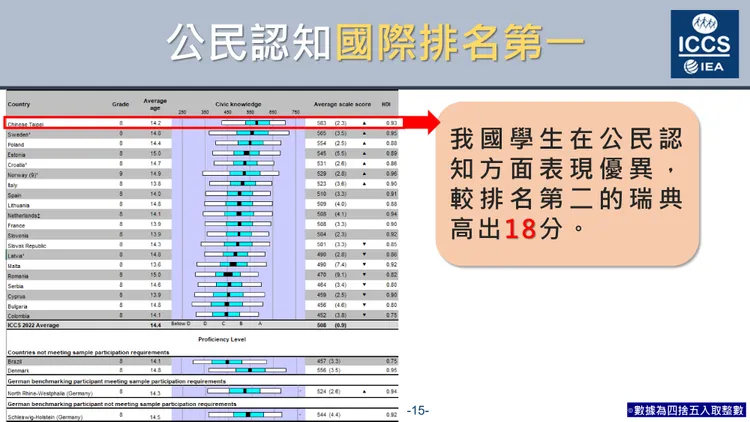
Task: Click the Italy country label
Action: coord(12,185)
